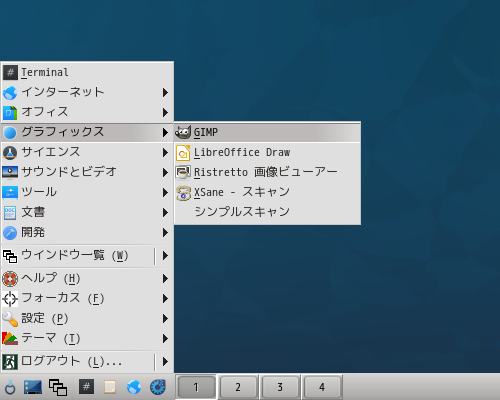
Task: Launch web browser globe in taskbar
Action: [134, 387]
